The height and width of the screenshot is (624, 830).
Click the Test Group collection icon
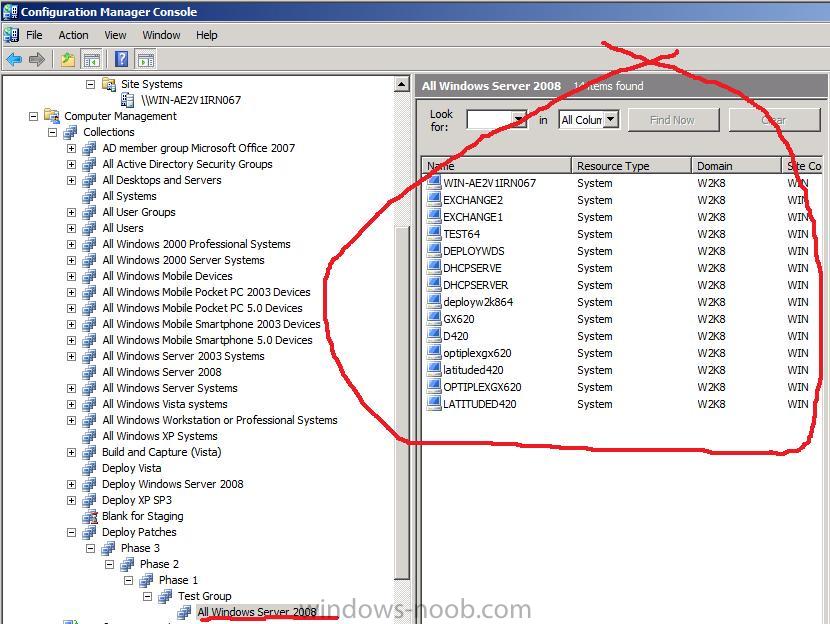166,596
